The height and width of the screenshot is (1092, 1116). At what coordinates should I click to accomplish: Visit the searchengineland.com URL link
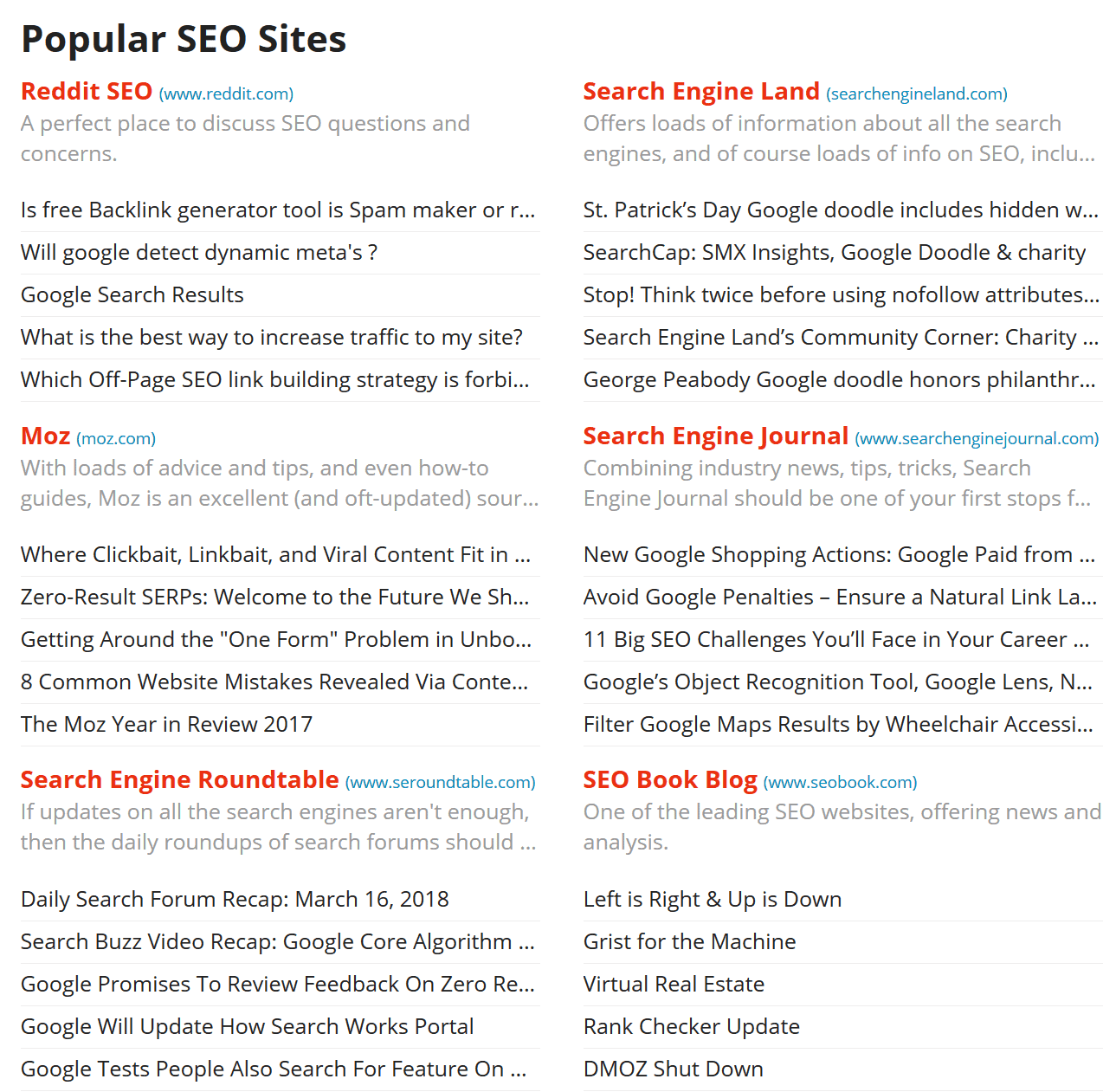tap(917, 94)
